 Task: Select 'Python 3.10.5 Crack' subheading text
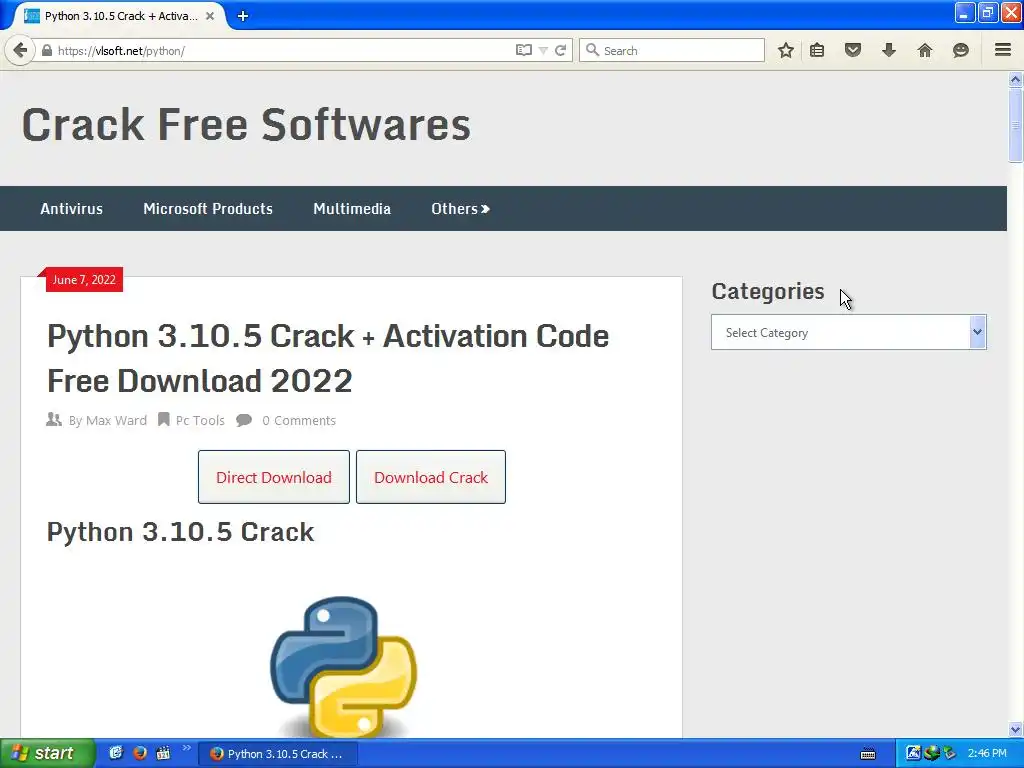click(181, 532)
